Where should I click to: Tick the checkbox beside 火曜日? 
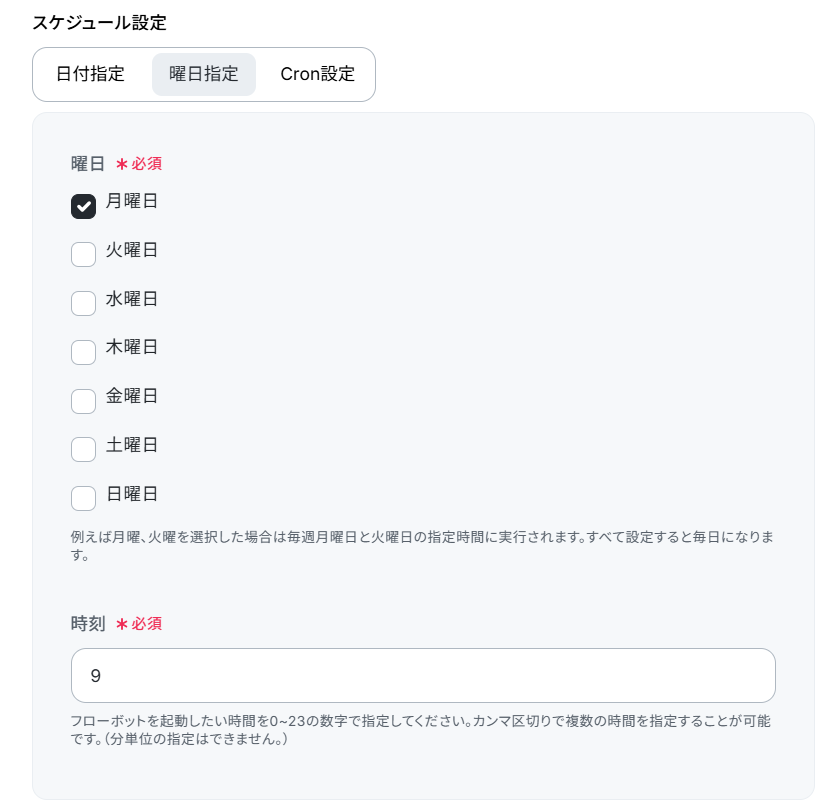[x=83, y=254]
